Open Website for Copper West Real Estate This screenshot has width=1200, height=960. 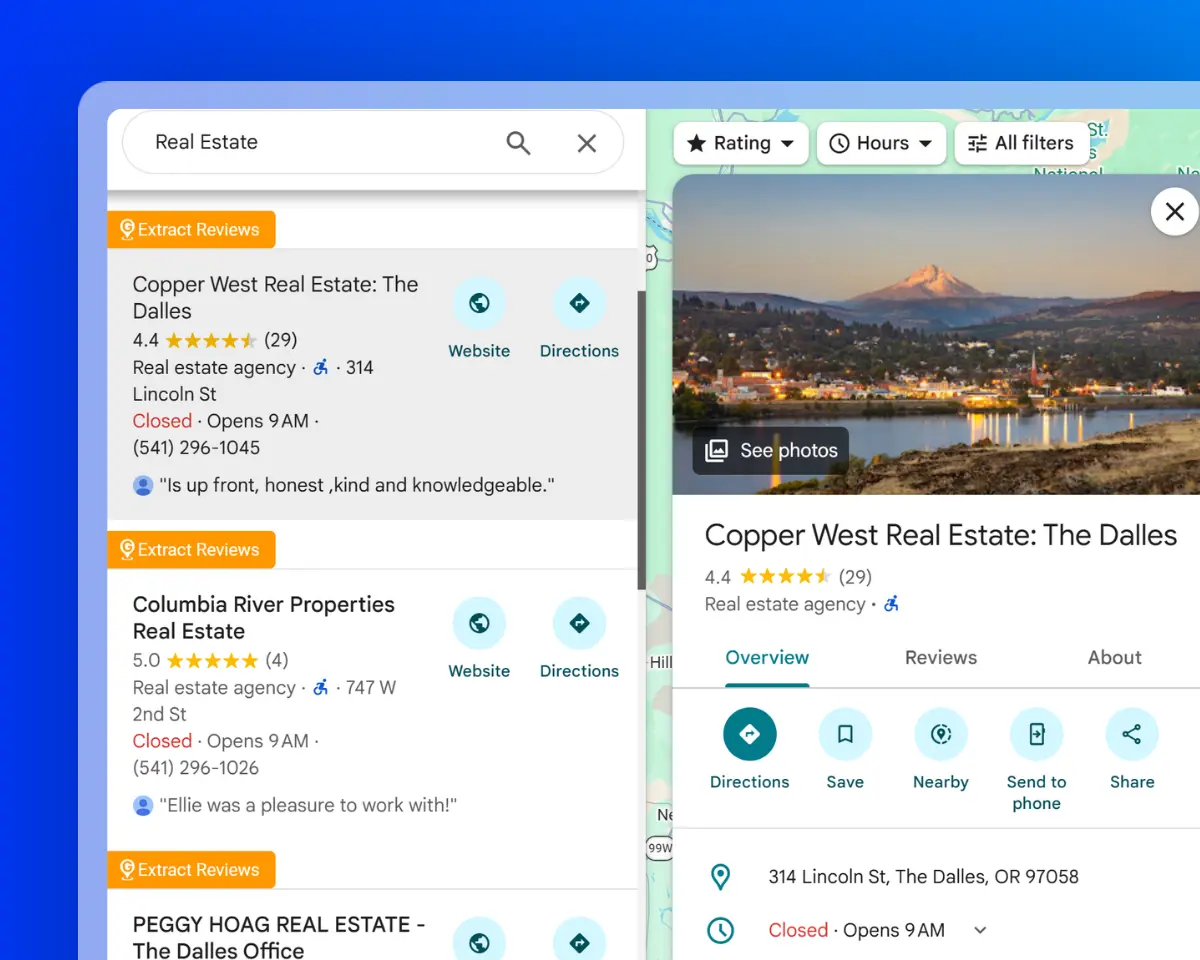[x=479, y=304]
